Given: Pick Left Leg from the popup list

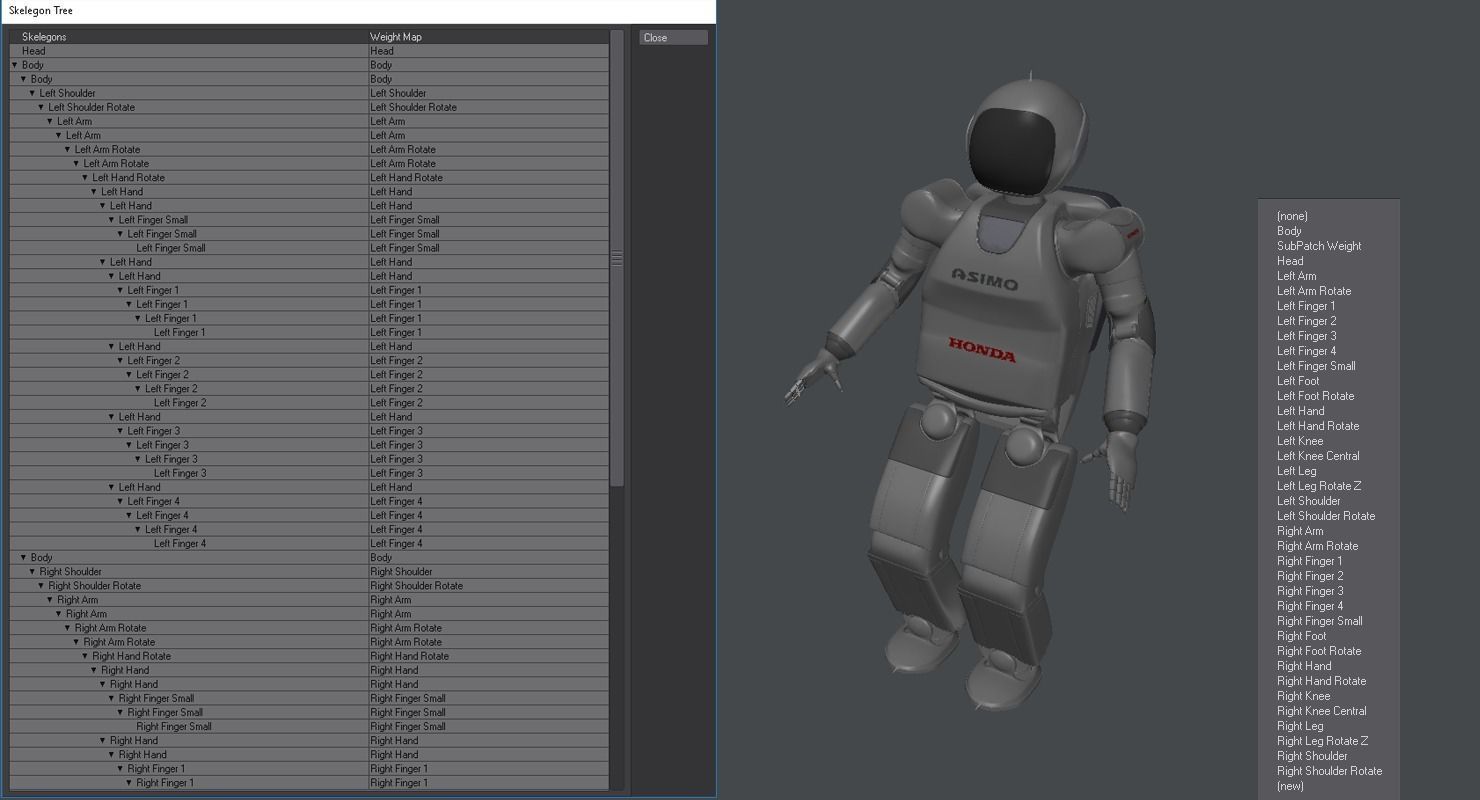Looking at the screenshot, I should (1296, 471).
